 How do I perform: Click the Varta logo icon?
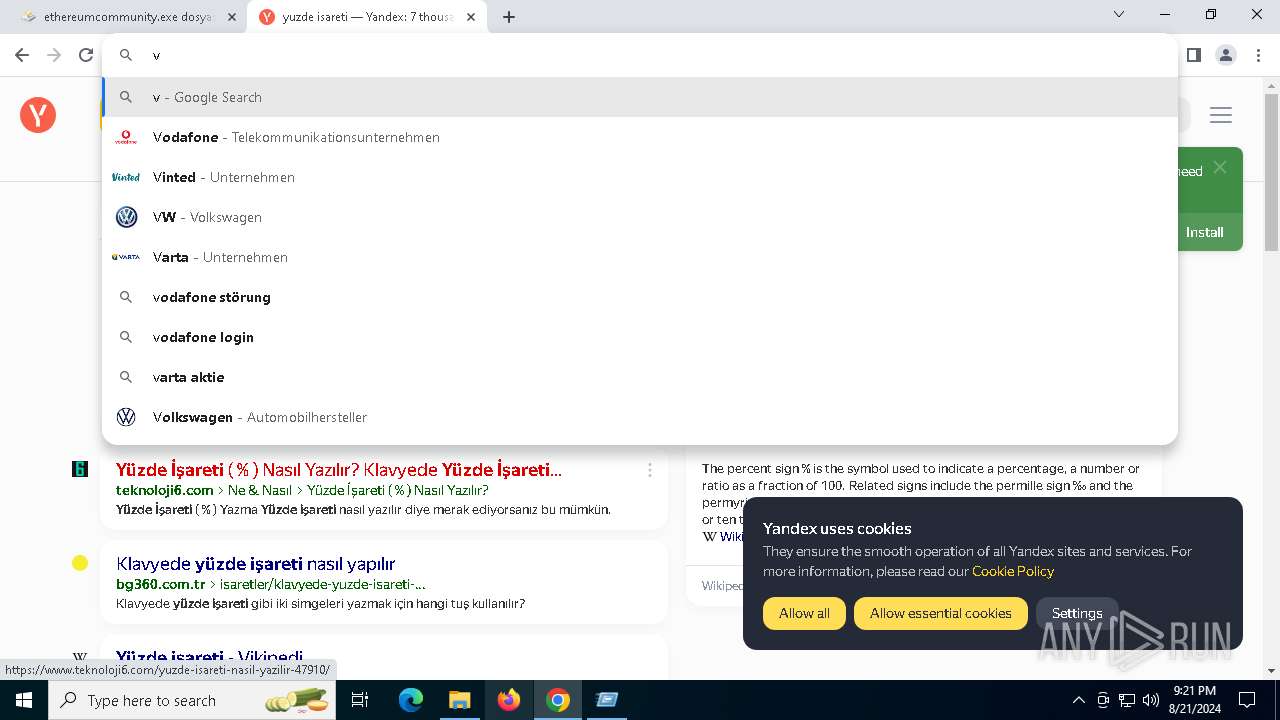coord(126,257)
